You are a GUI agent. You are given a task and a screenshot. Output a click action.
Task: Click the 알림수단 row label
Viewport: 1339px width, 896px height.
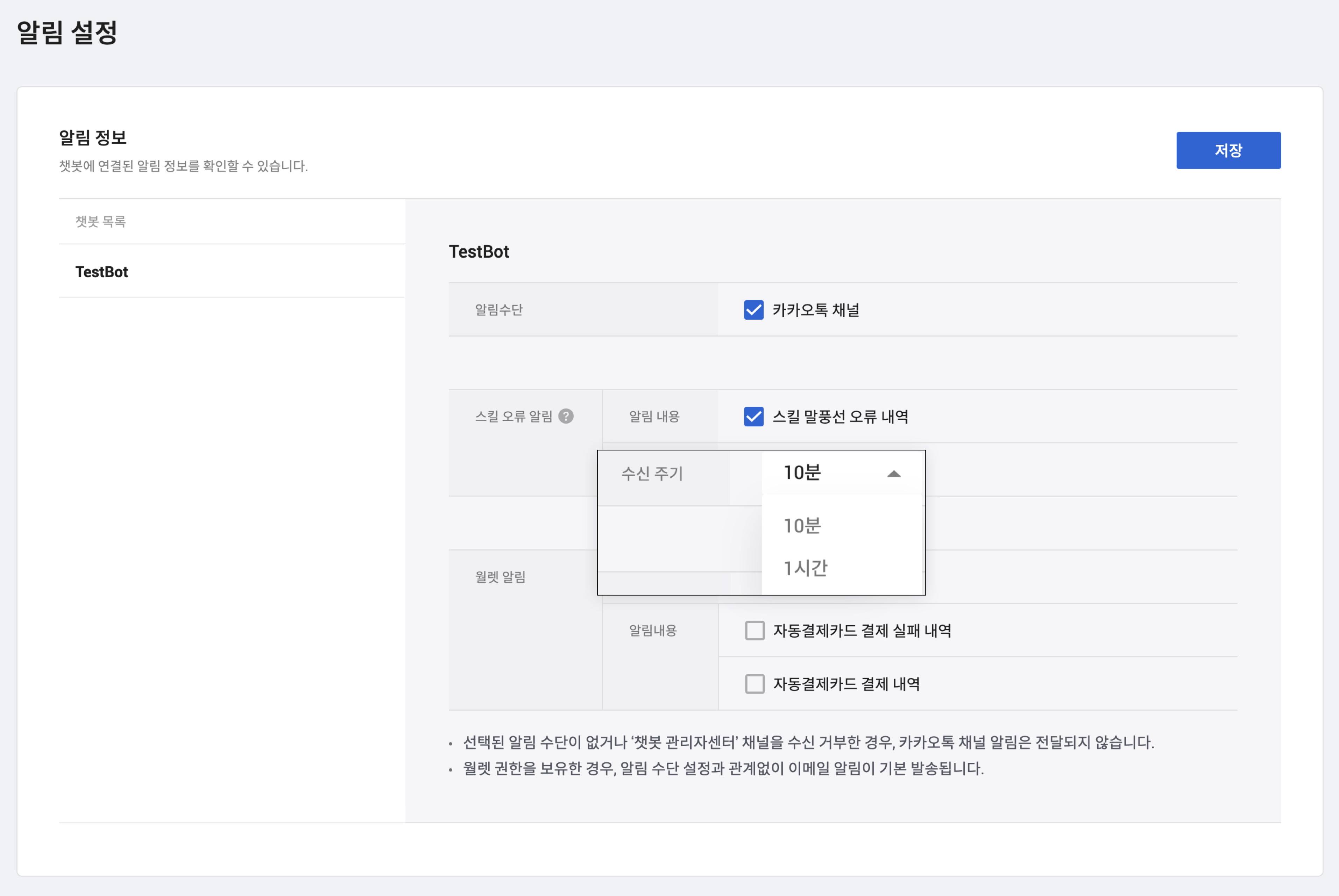coord(499,310)
